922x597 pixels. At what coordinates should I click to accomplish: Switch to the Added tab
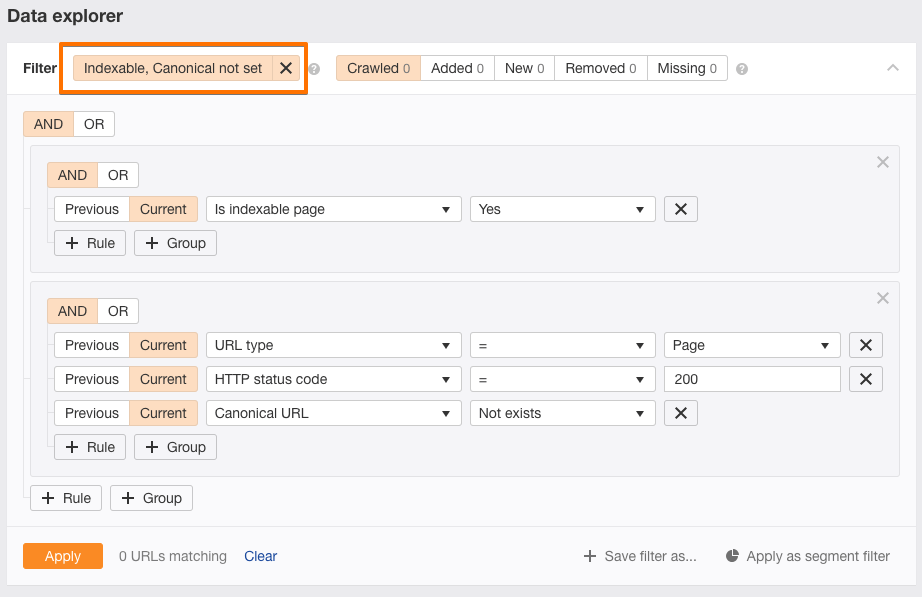click(x=457, y=68)
